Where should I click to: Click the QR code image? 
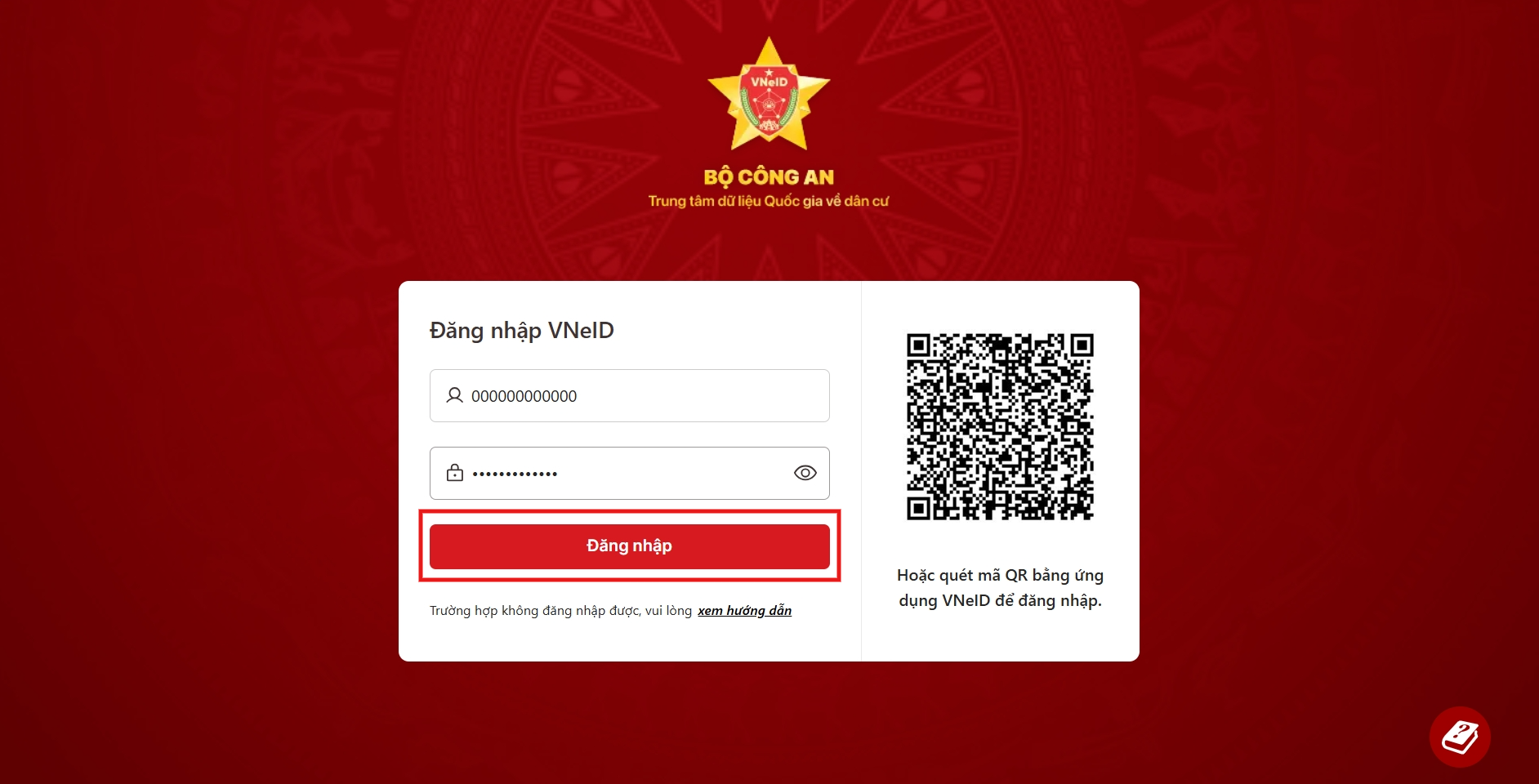[1000, 426]
